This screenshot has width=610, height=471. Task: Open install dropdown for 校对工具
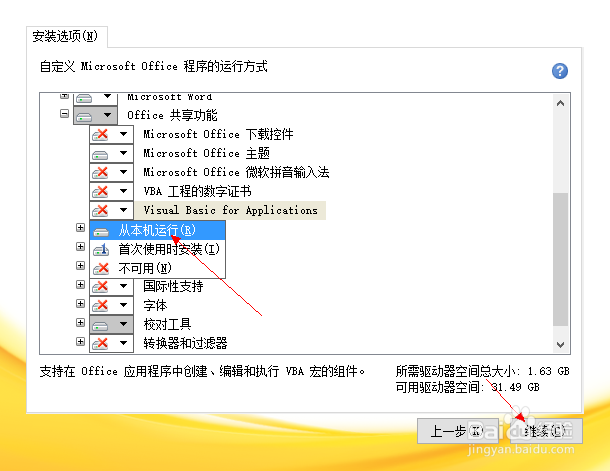pyautogui.click(x=123, y=324)
